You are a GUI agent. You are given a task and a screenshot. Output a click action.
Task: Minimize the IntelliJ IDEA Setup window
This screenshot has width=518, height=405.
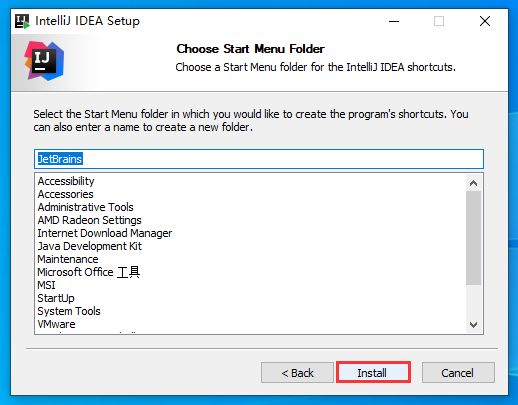pos(394,21)
